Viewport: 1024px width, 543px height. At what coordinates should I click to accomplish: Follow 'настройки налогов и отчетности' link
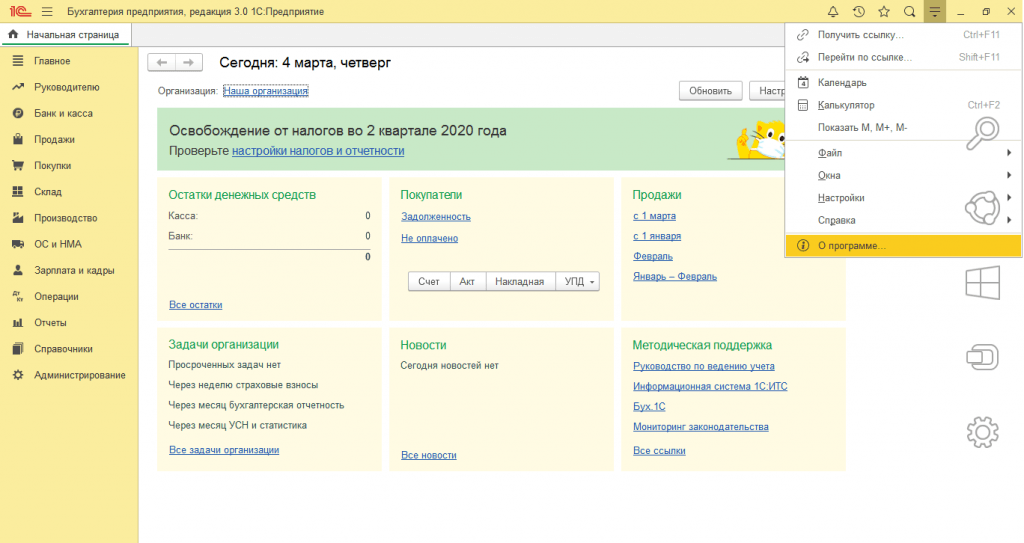318,151
